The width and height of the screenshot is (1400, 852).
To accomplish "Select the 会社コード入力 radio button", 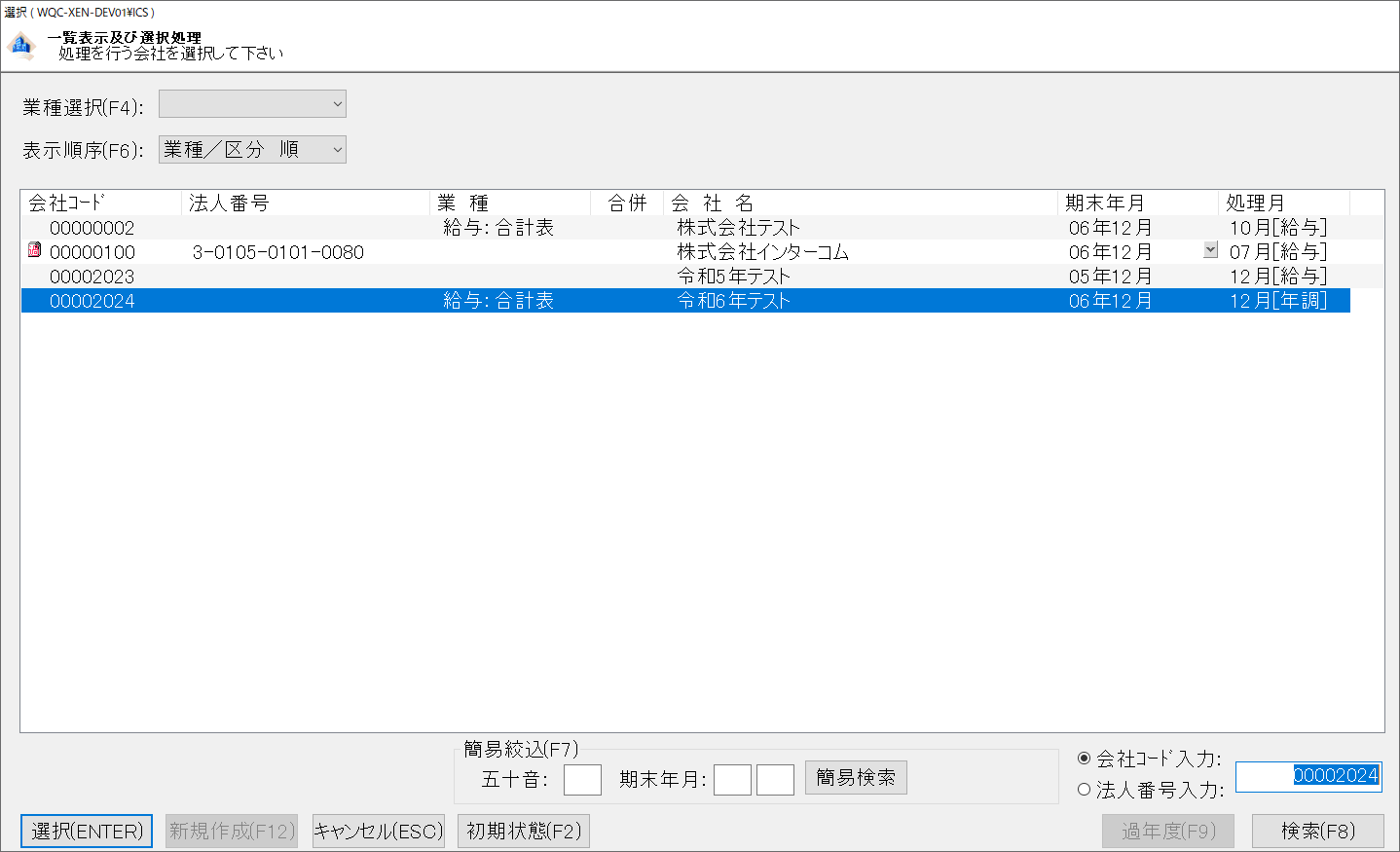I will tap(1084, 758).
